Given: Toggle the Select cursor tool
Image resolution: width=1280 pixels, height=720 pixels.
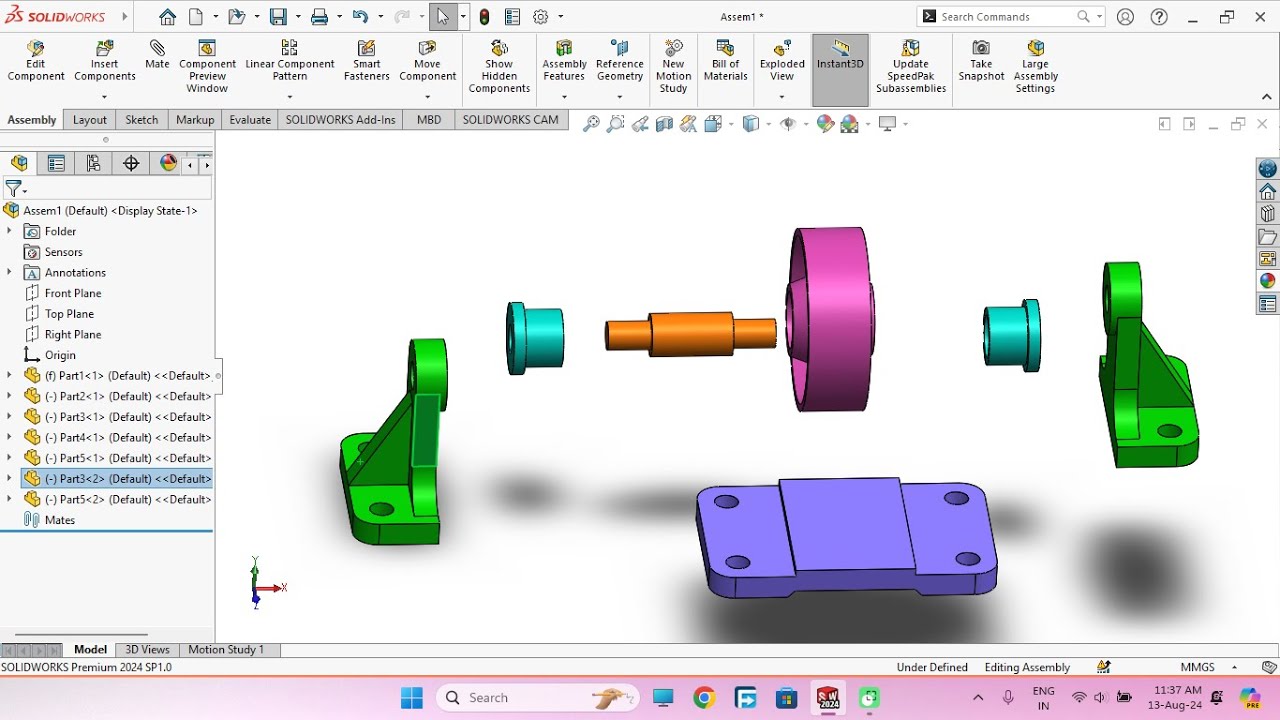Looking at the screenshot, I should click(443, 17).
